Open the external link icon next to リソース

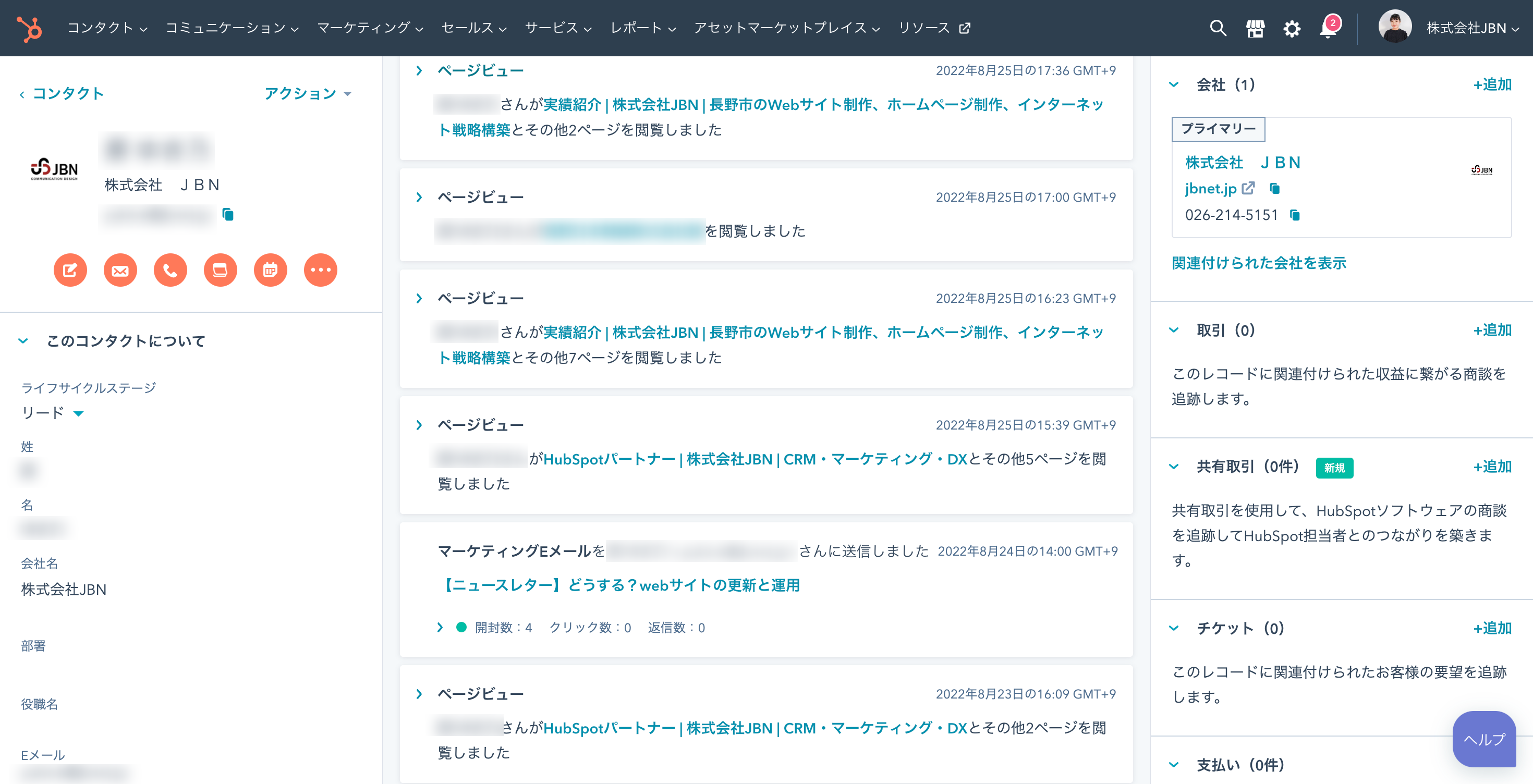[965, 28]
